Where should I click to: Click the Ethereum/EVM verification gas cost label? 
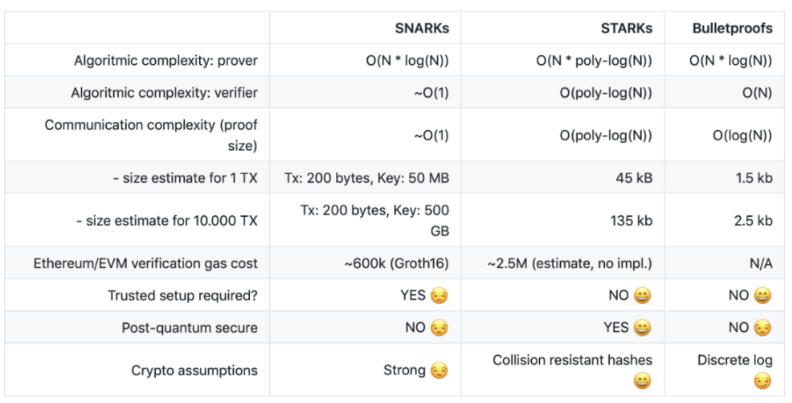(x=145, y=264)
